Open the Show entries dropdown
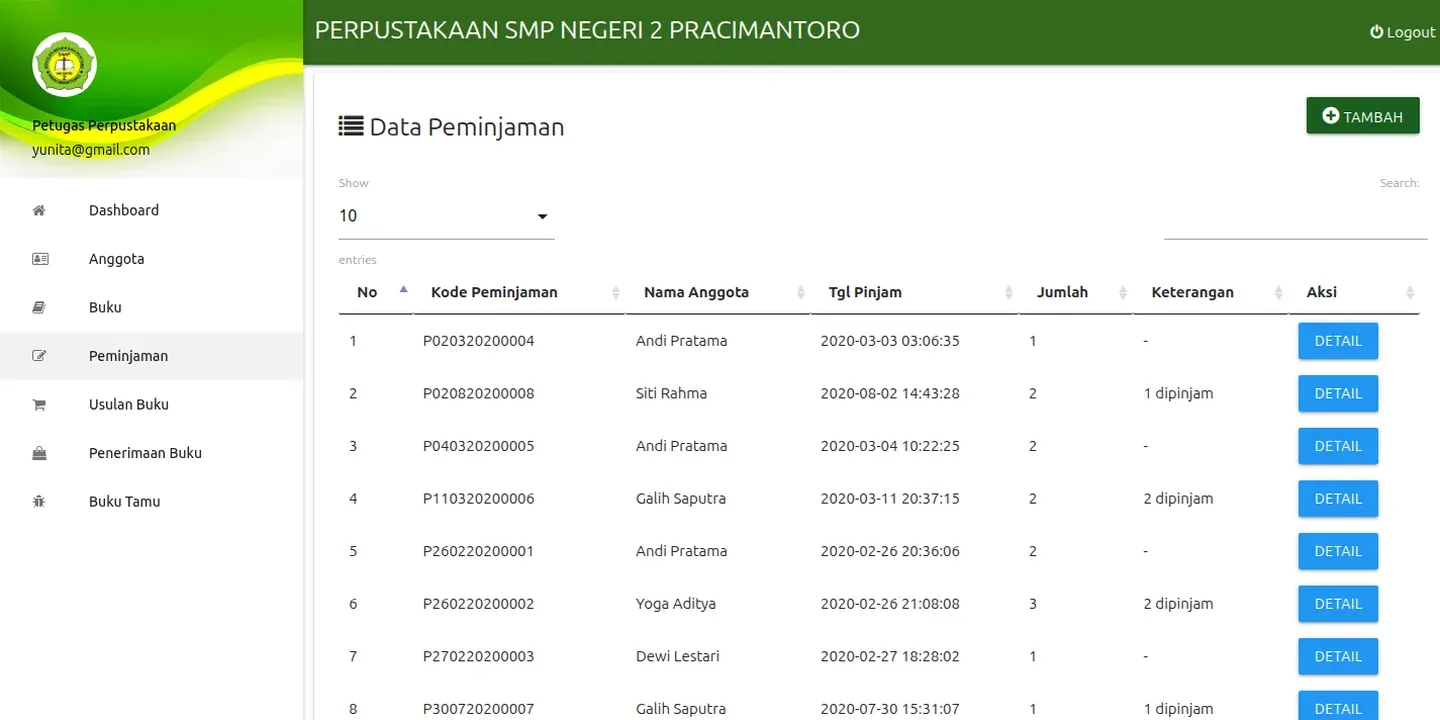This screenshot has height=720, width=1440. 446,216
